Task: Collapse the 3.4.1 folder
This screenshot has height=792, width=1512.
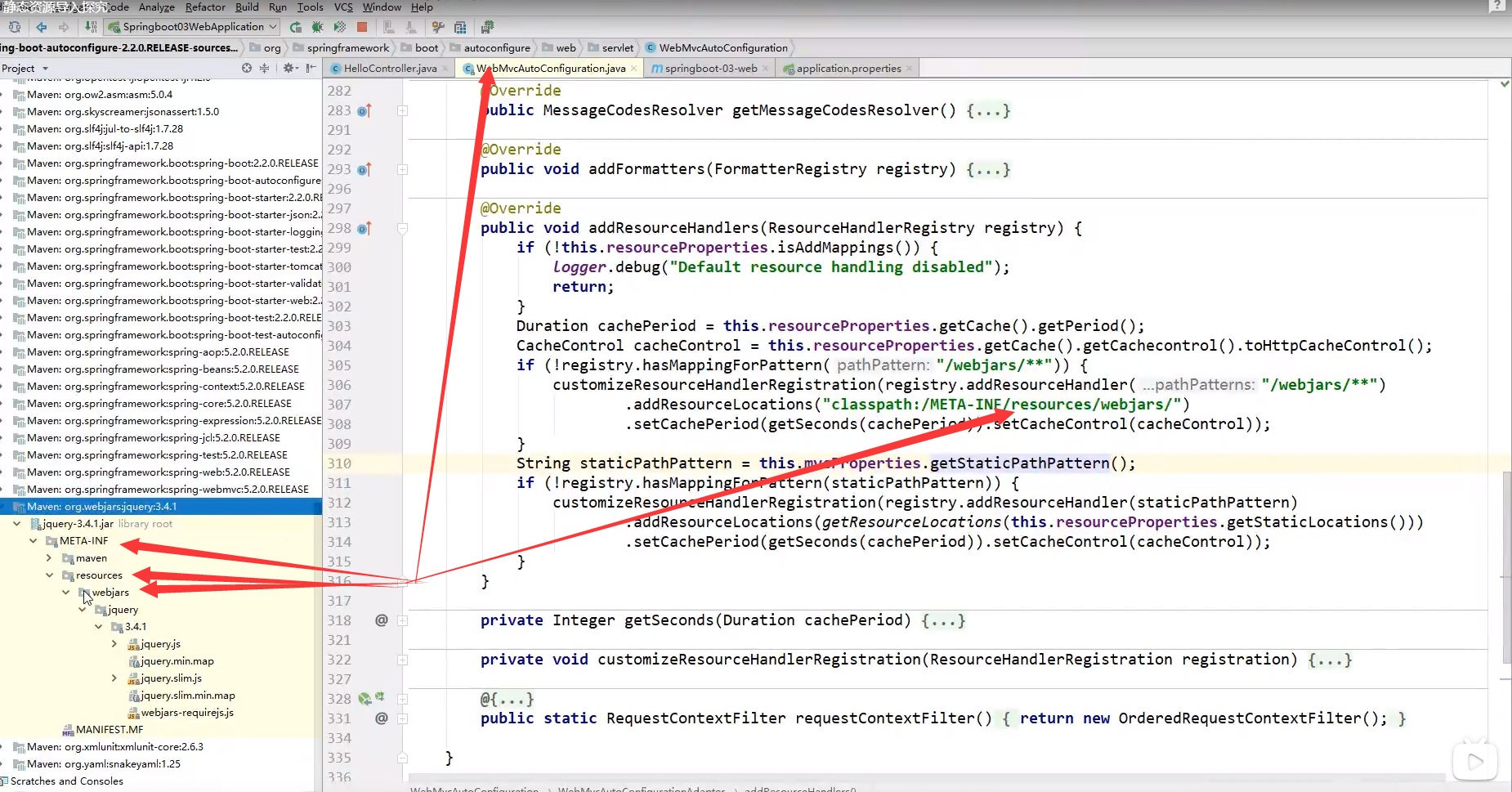Action: click(x=98, y=627)
